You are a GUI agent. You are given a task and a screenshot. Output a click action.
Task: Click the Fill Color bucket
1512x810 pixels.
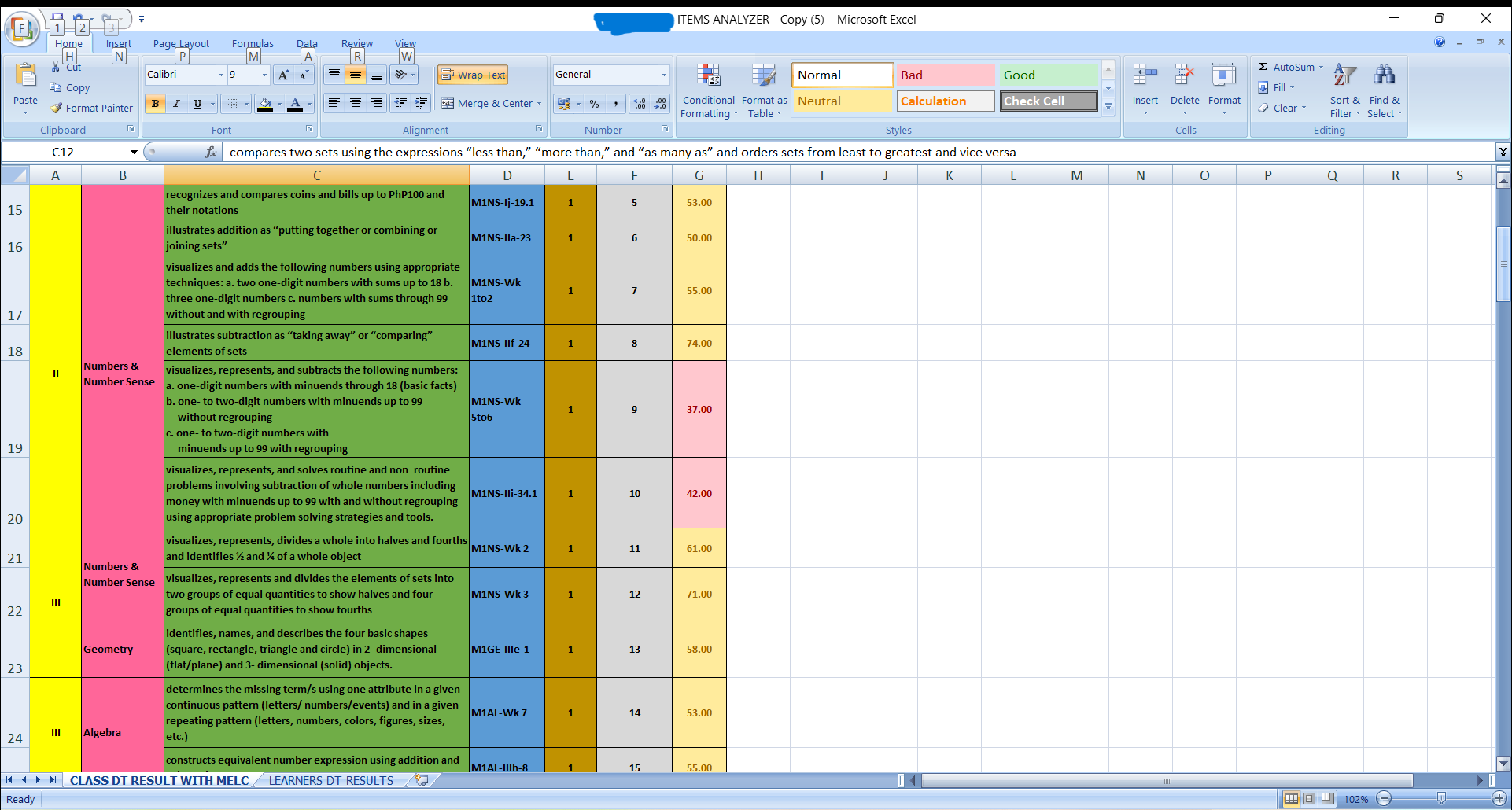point(265,103)
